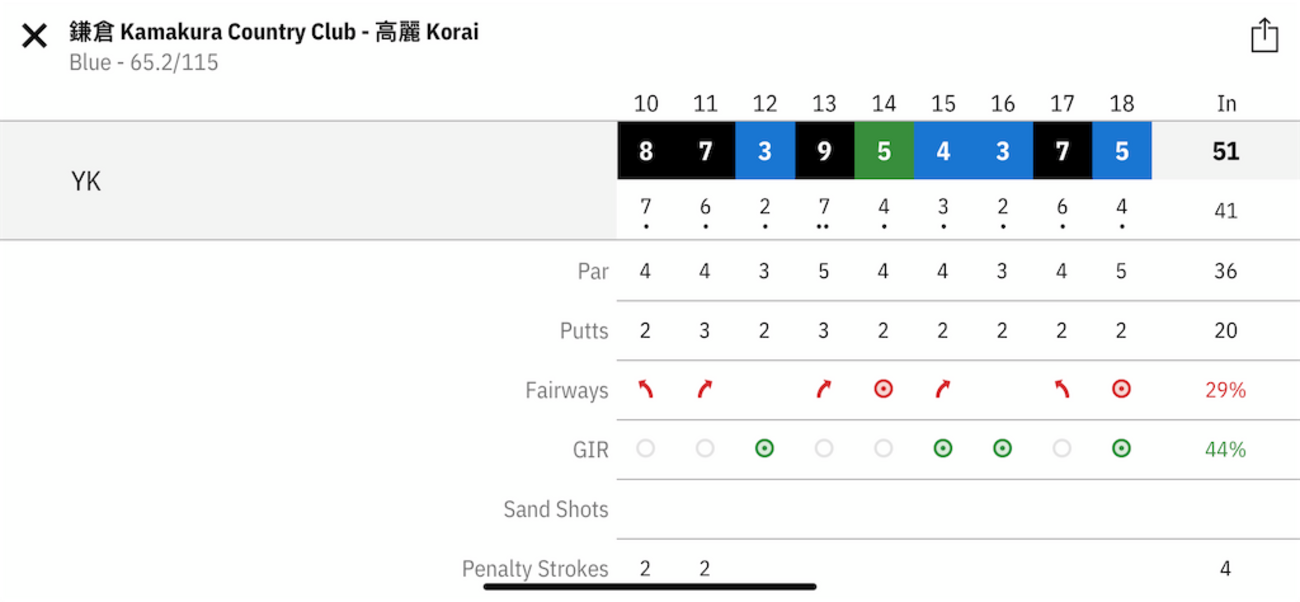Click the hole 11 missed-right fairway arrow
The image size is (1300, 602).
coord(705,389)
